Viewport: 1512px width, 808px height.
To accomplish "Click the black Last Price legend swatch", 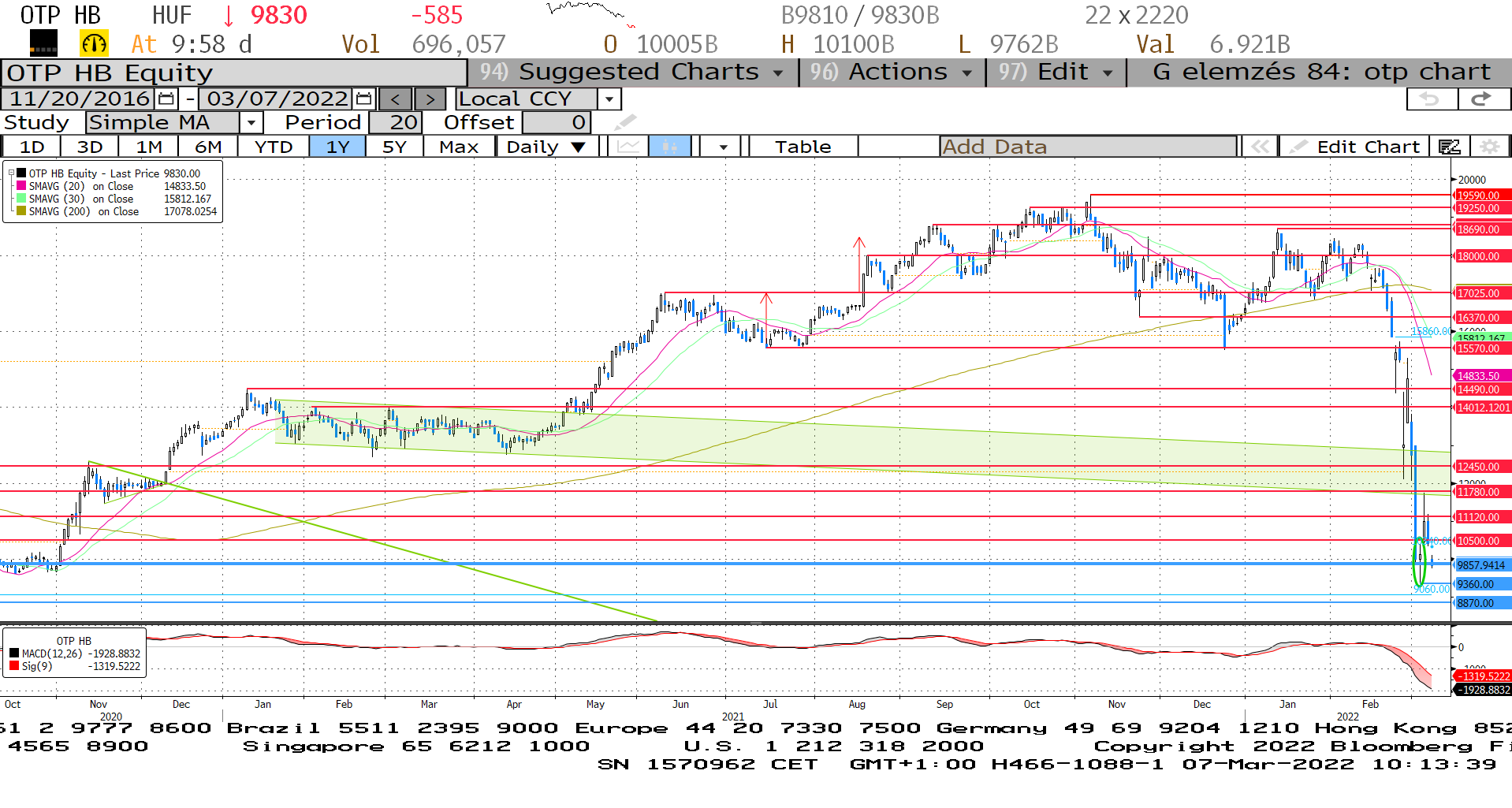I will click(21, 173).
